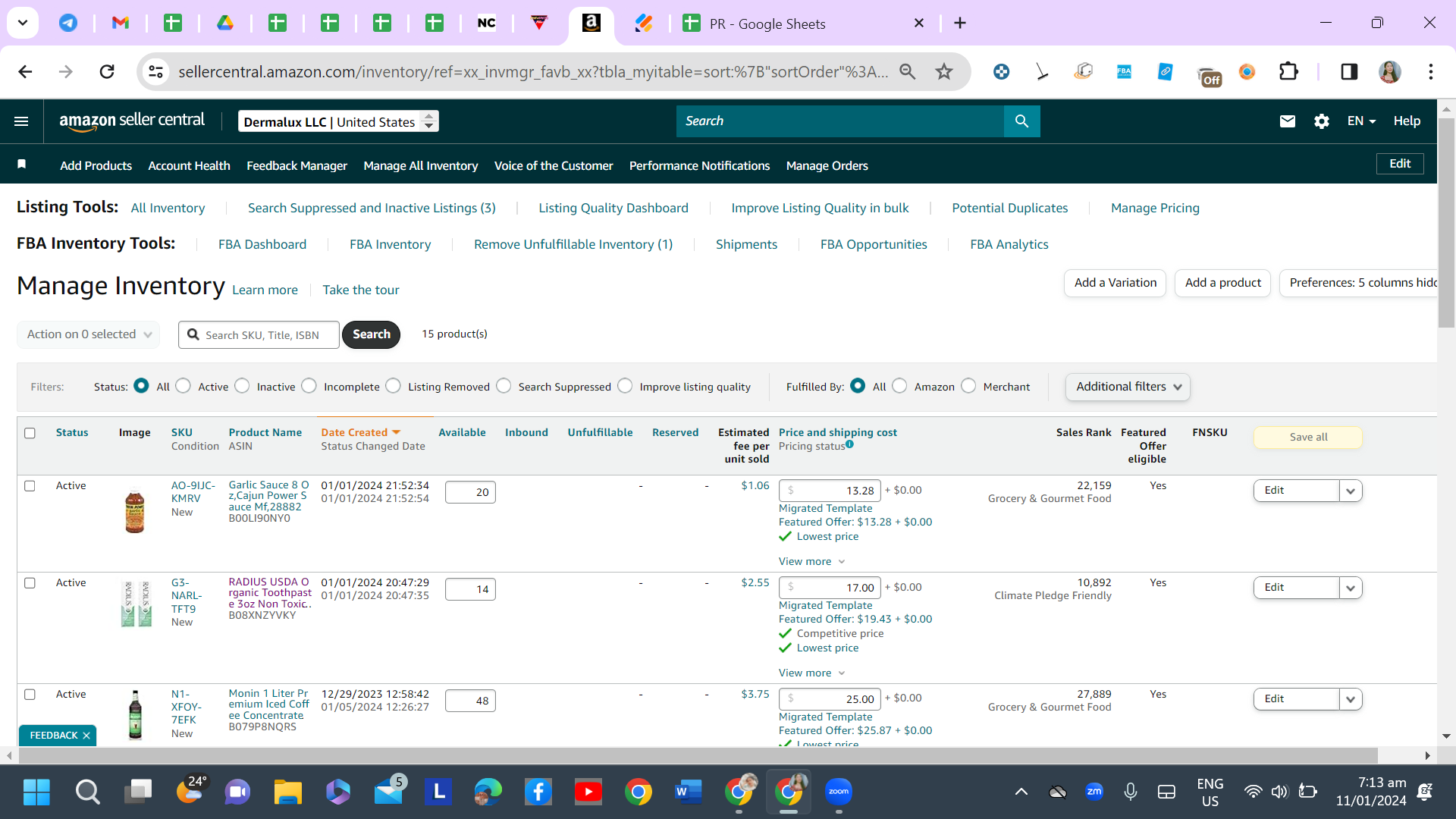Go to Account Health

point(189,165)
